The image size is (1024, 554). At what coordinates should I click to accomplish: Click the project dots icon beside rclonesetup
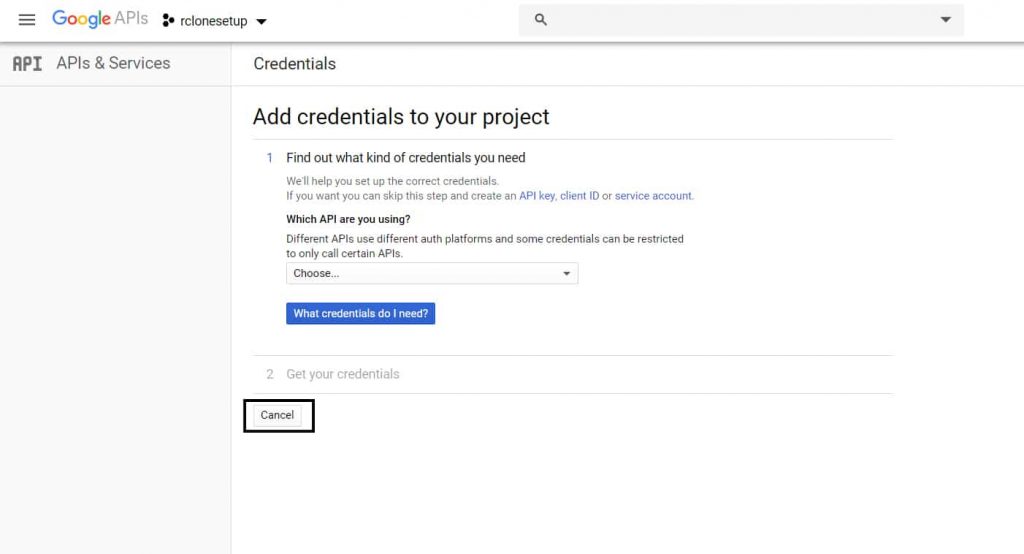coord(168,21)
